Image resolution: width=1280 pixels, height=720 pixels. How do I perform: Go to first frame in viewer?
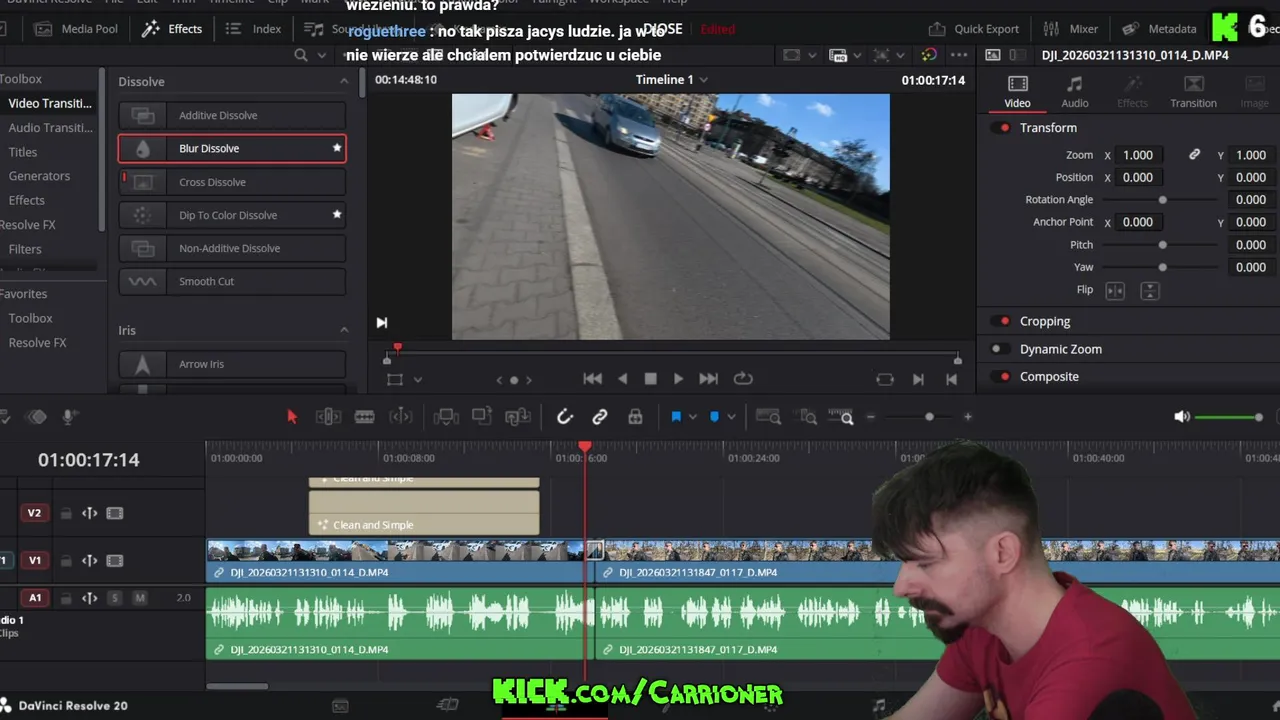tap(593, 379)
